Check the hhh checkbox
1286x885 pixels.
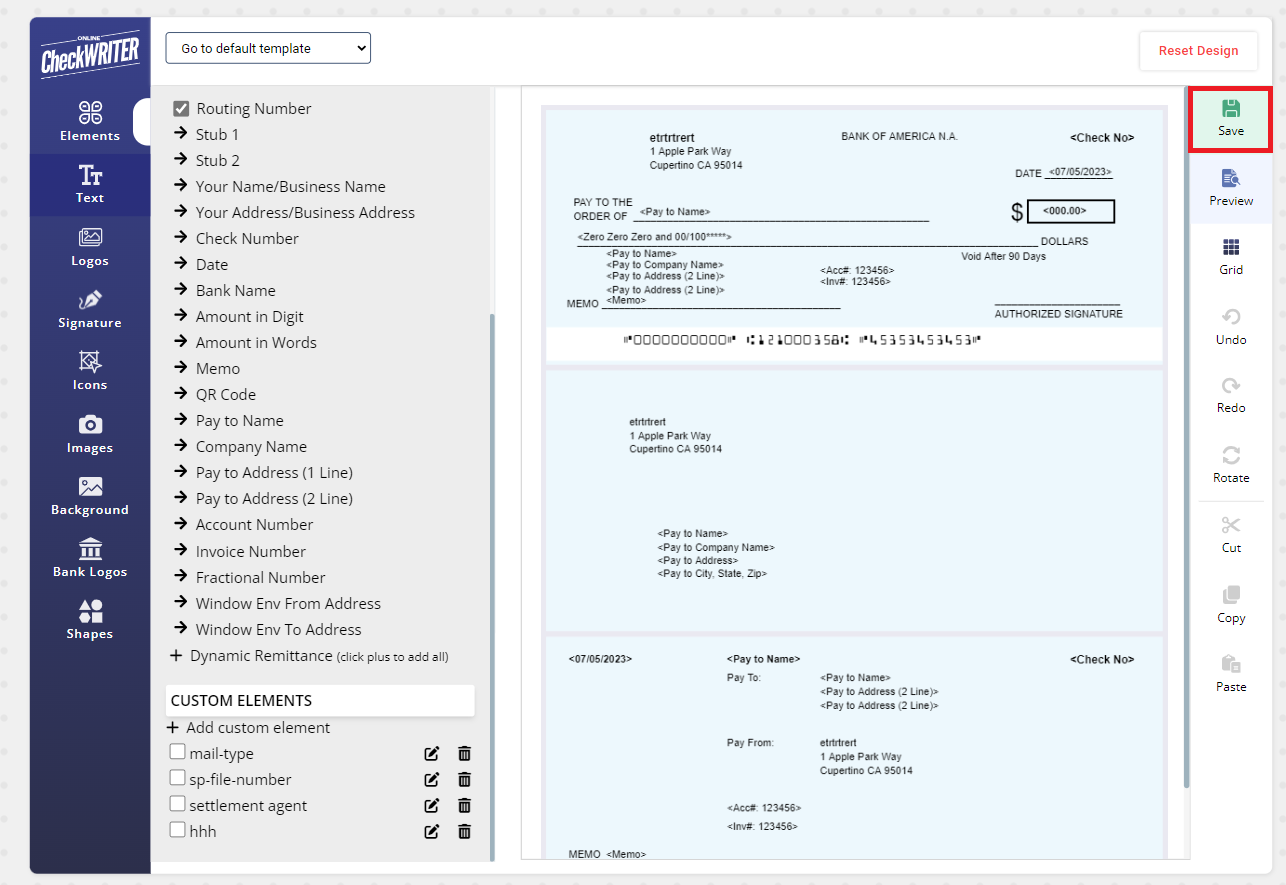177,830
